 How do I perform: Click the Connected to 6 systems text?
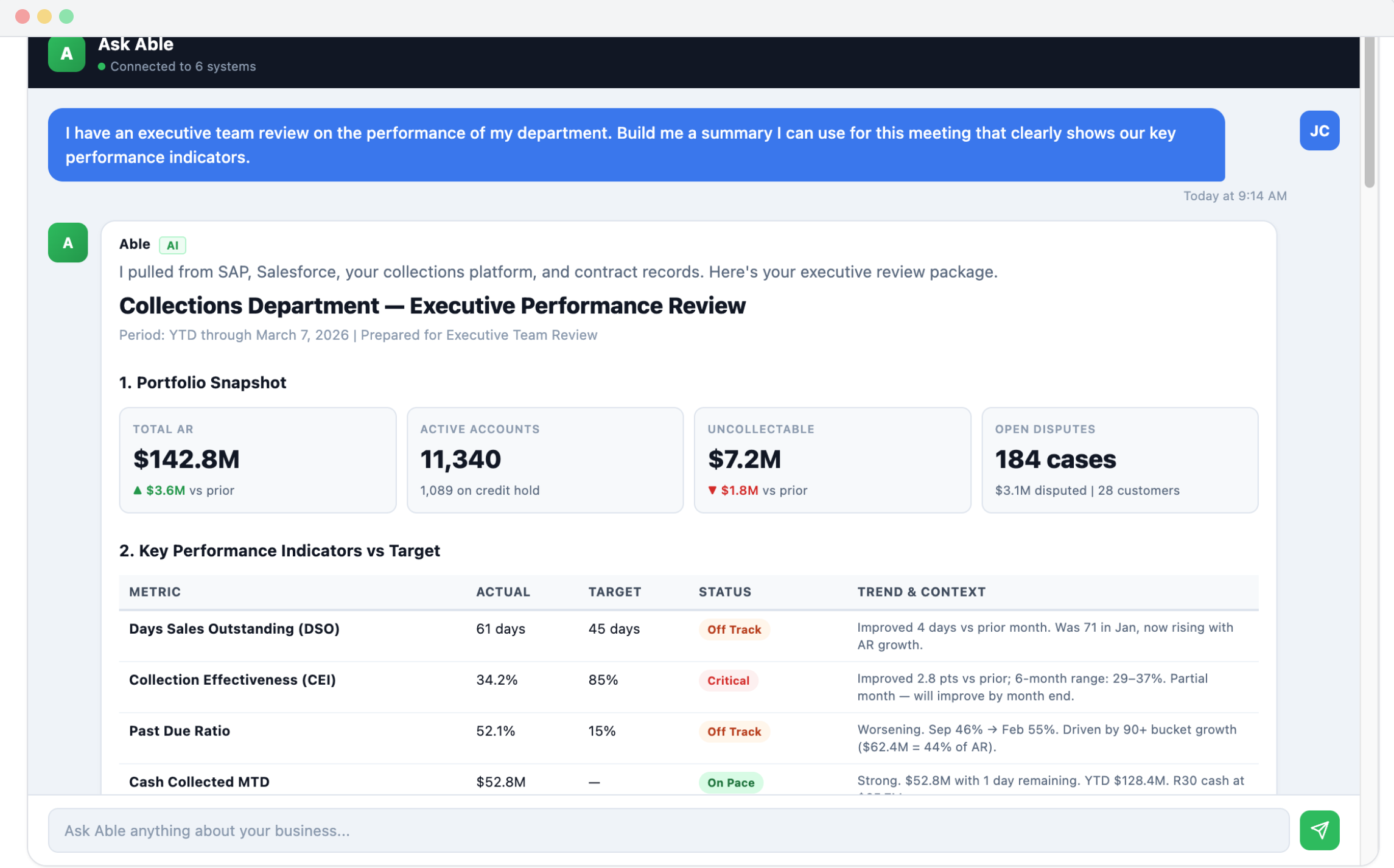pos(183,66)
